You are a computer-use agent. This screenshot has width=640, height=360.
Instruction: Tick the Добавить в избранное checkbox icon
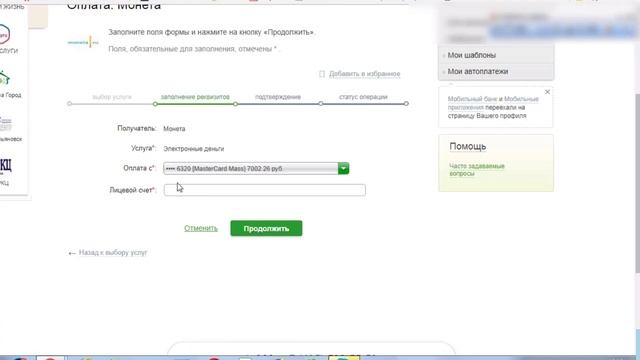click(x=322, y=74)
